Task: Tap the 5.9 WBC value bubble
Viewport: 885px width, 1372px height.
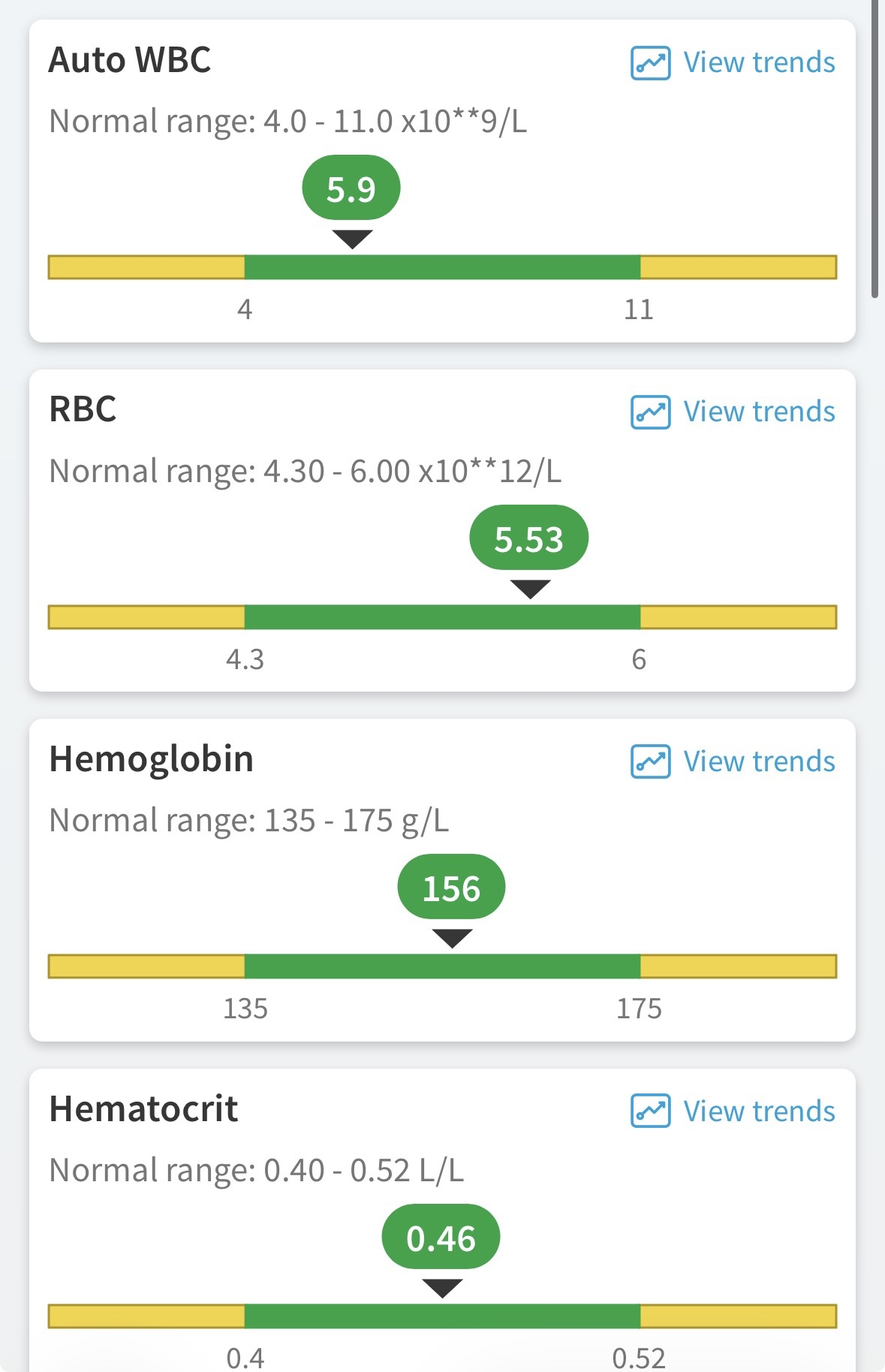Action: 351,188
